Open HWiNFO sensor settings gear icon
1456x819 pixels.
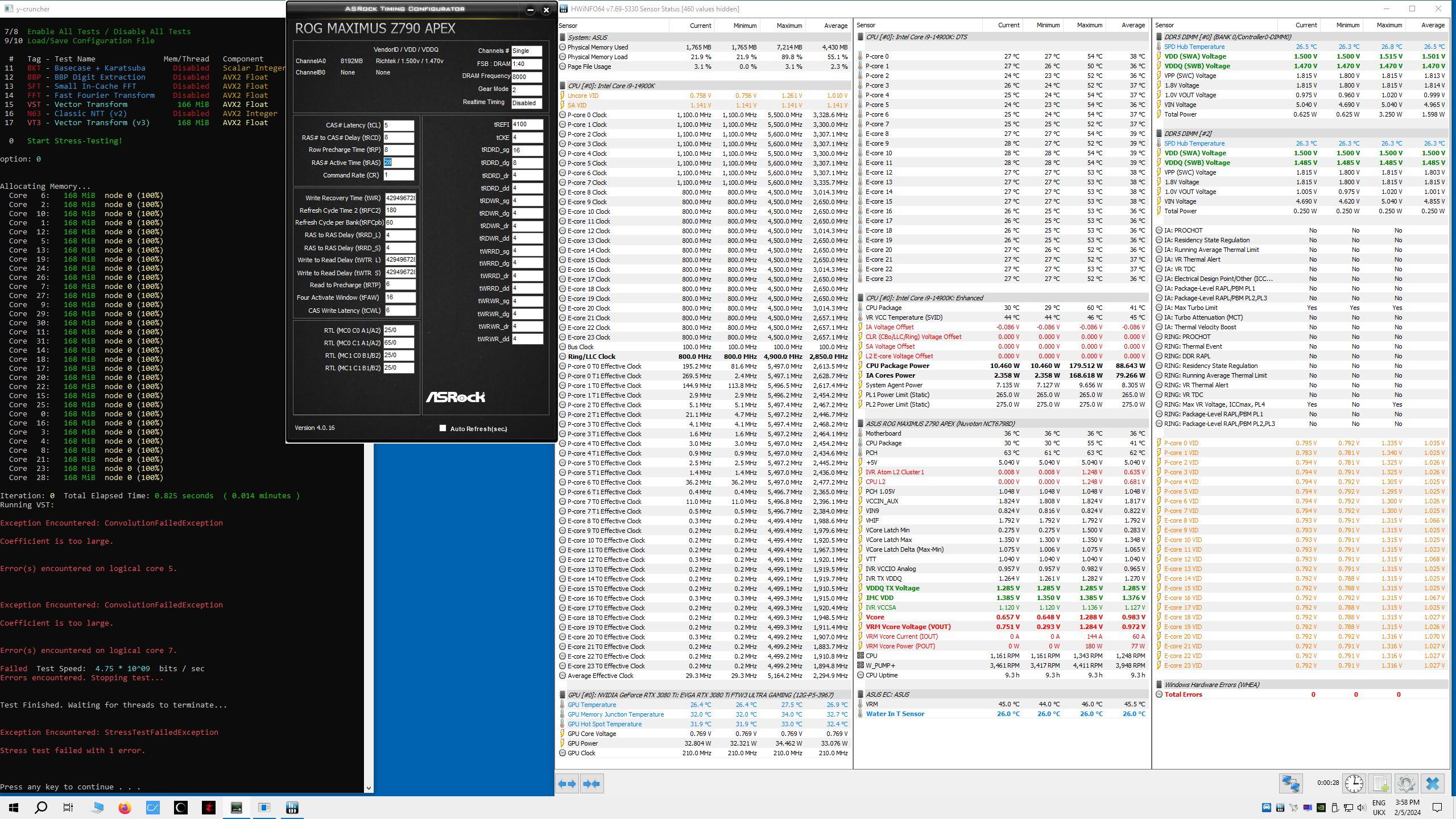click(x=1406, y=784)
